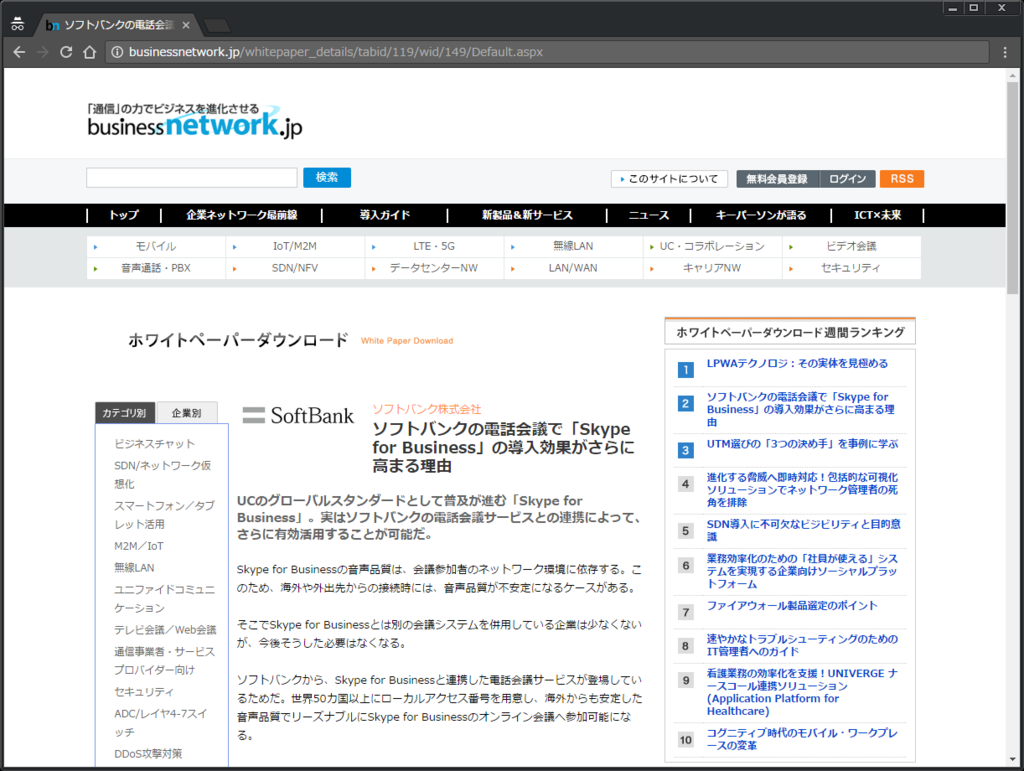
Task: Open ビデオ会議 topic link
Action: [x=851, y=246]
